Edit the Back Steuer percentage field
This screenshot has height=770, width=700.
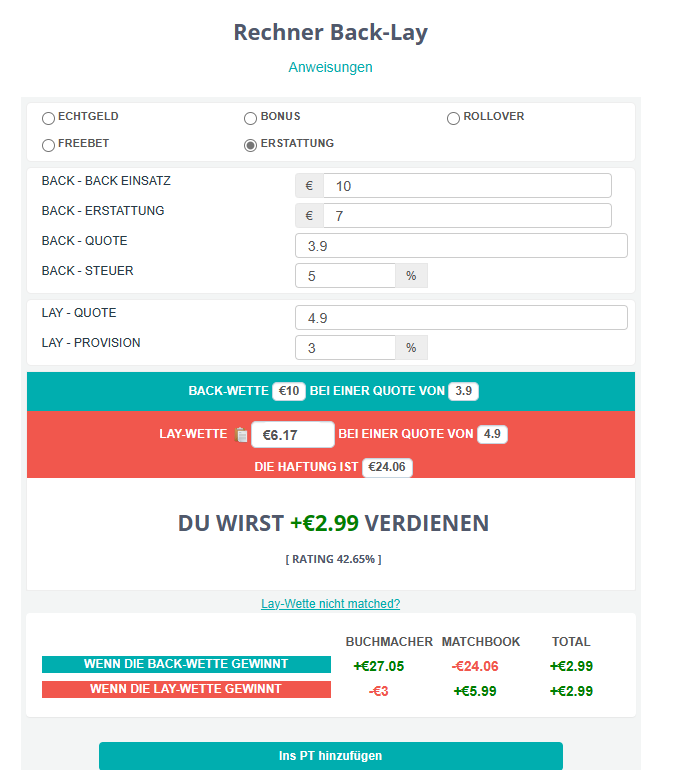(x=345, y=276)
